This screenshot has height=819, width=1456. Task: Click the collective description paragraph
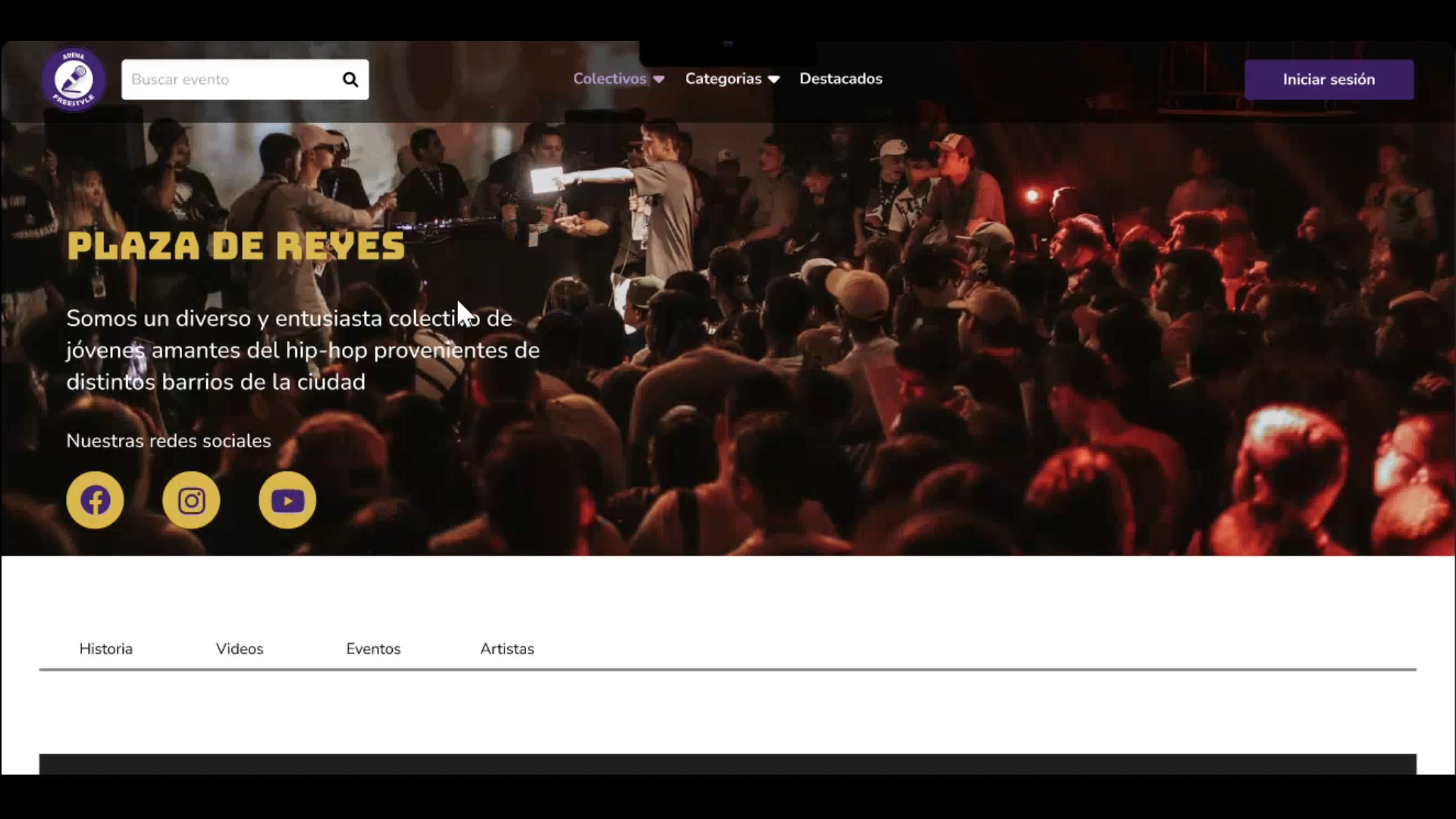coord(302,350)
